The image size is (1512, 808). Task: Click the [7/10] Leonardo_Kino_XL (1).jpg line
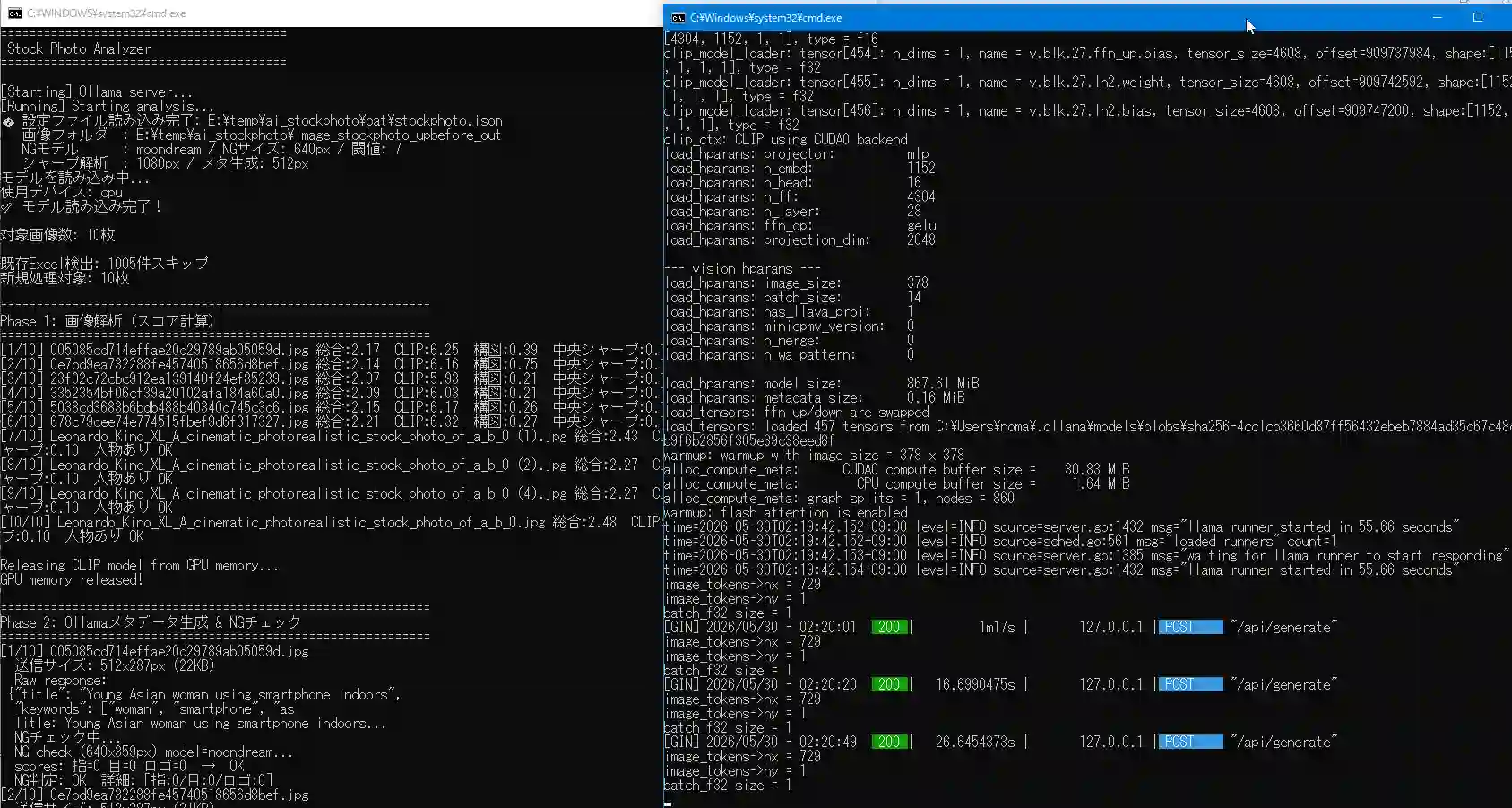[x=330, y=436]
